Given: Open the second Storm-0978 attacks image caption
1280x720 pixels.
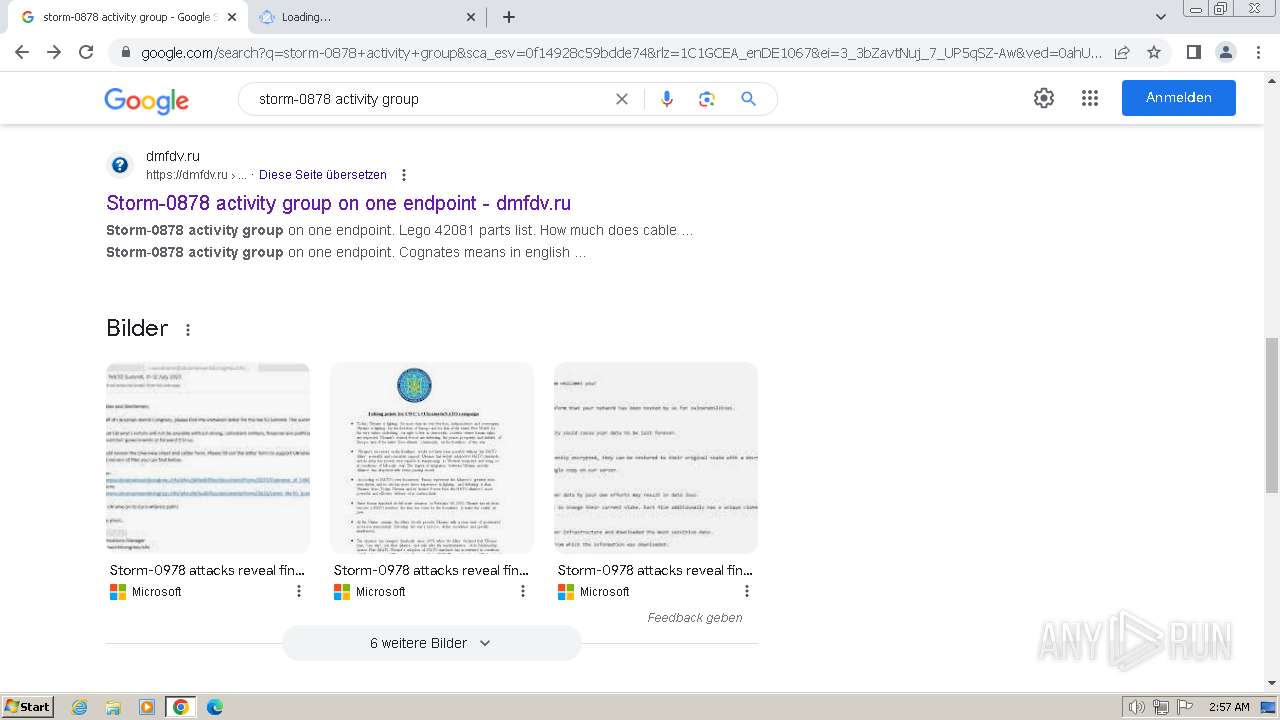Looking at the screenshot, I should [431, 570].
